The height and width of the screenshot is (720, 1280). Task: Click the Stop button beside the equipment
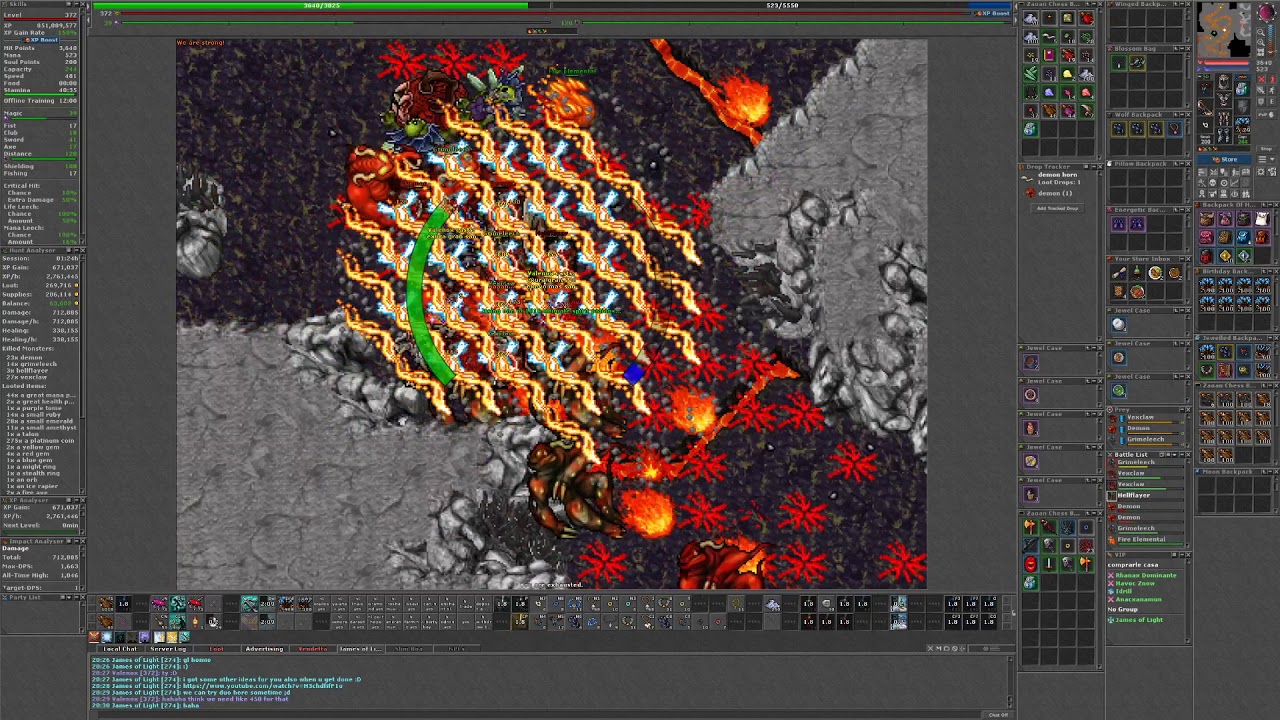(1266, 149)
